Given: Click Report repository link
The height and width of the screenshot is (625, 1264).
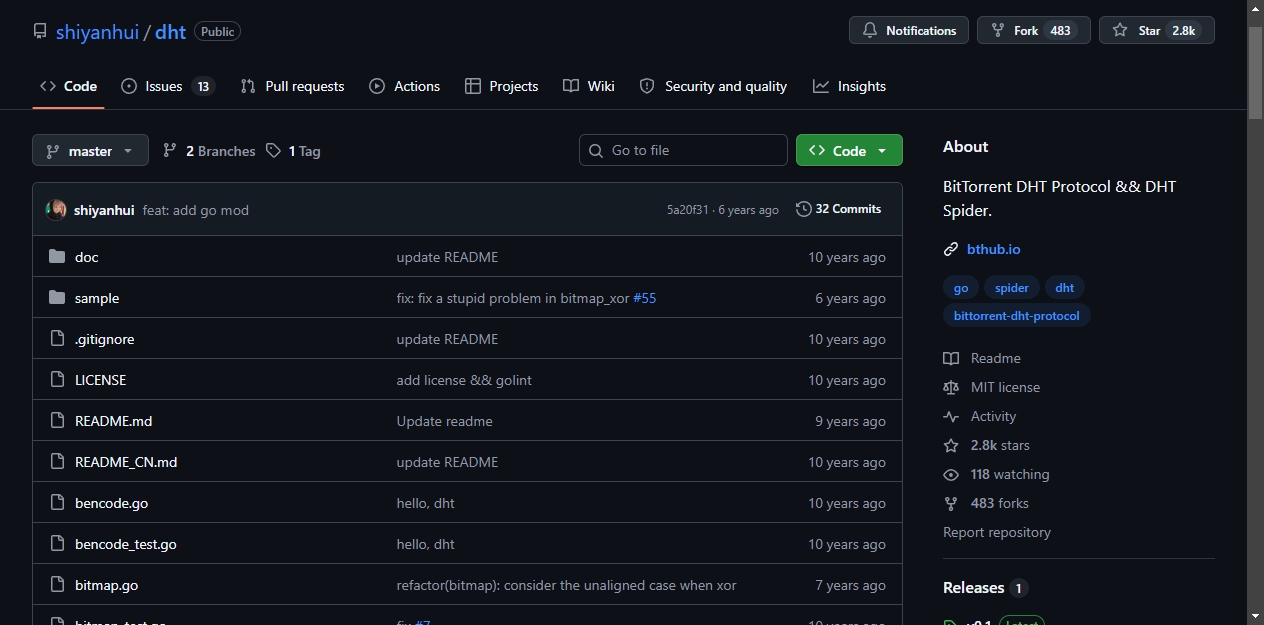Looking at the screenshot, I should [x=997, y=532].
